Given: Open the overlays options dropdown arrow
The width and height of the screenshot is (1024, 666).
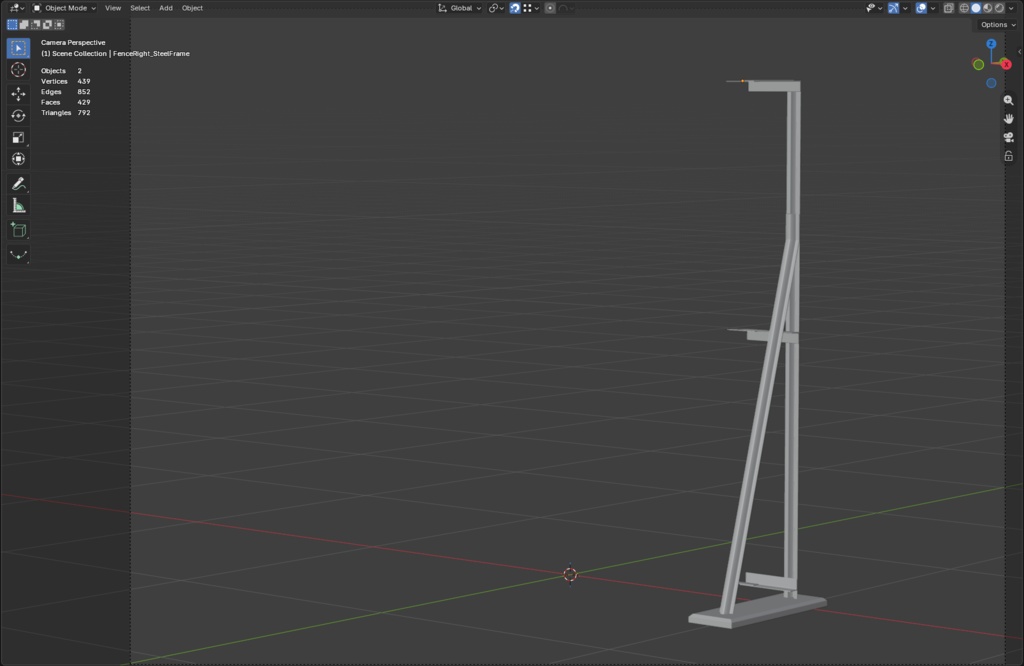Looking at the screenshot, I should pos(933,8).
